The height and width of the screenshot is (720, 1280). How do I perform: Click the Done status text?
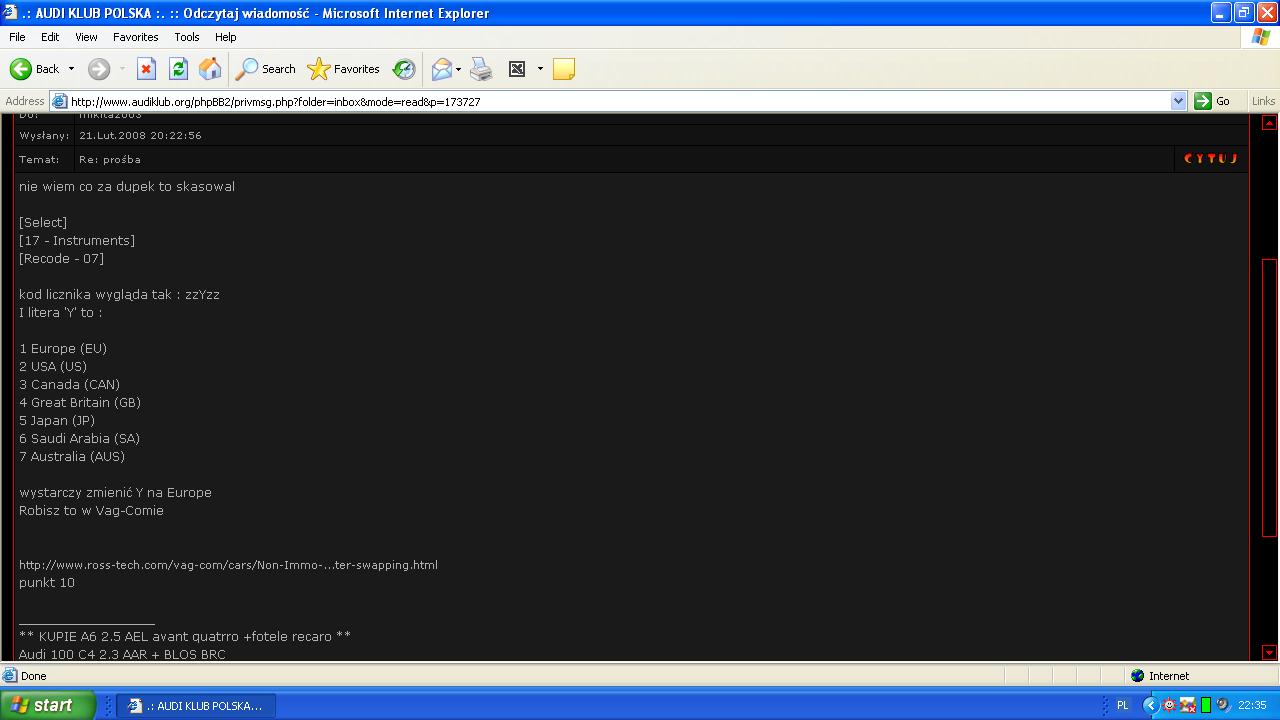(x=34, y=676)
